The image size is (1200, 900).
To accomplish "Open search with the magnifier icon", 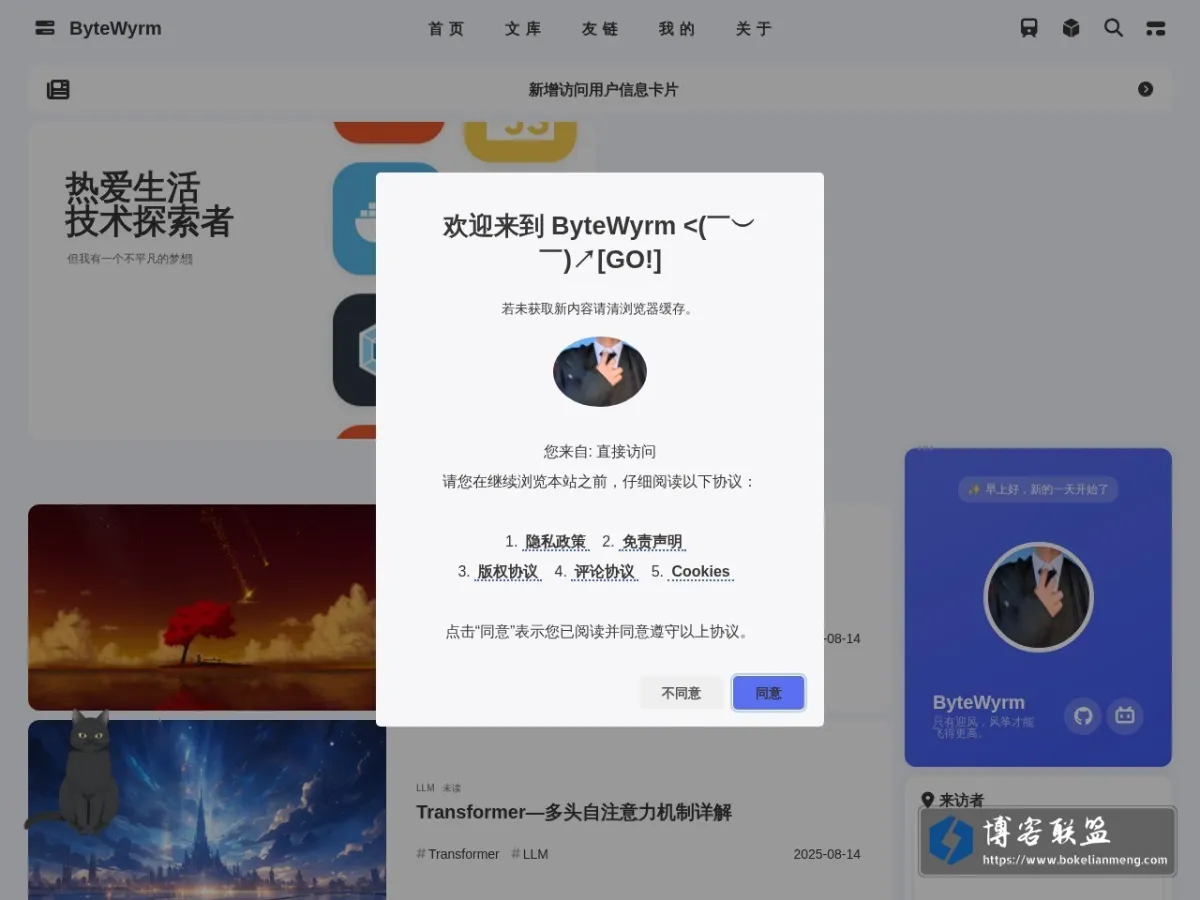I will [1113, 28].
